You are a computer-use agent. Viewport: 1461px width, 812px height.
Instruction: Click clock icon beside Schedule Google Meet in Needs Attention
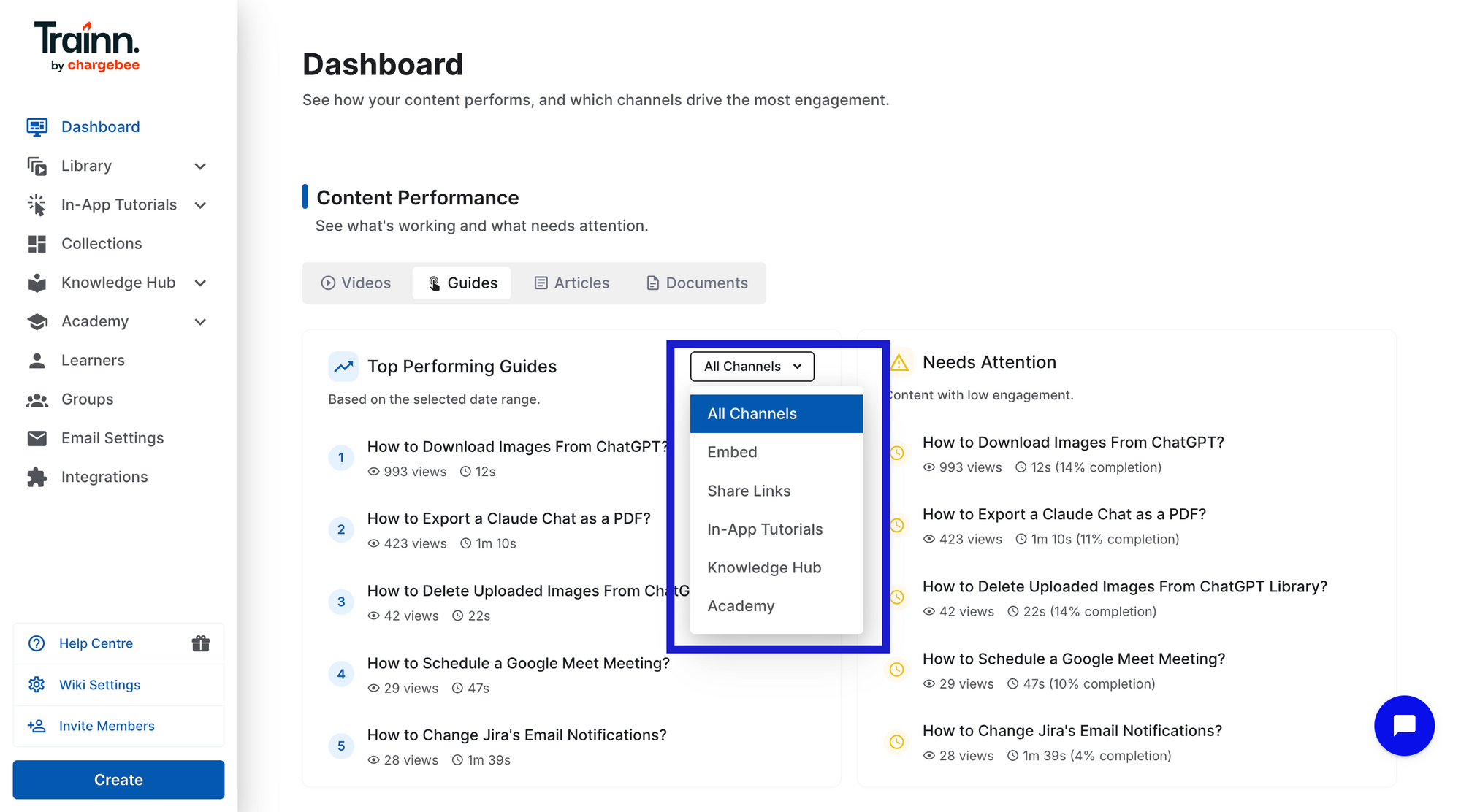tap(897, 670)
